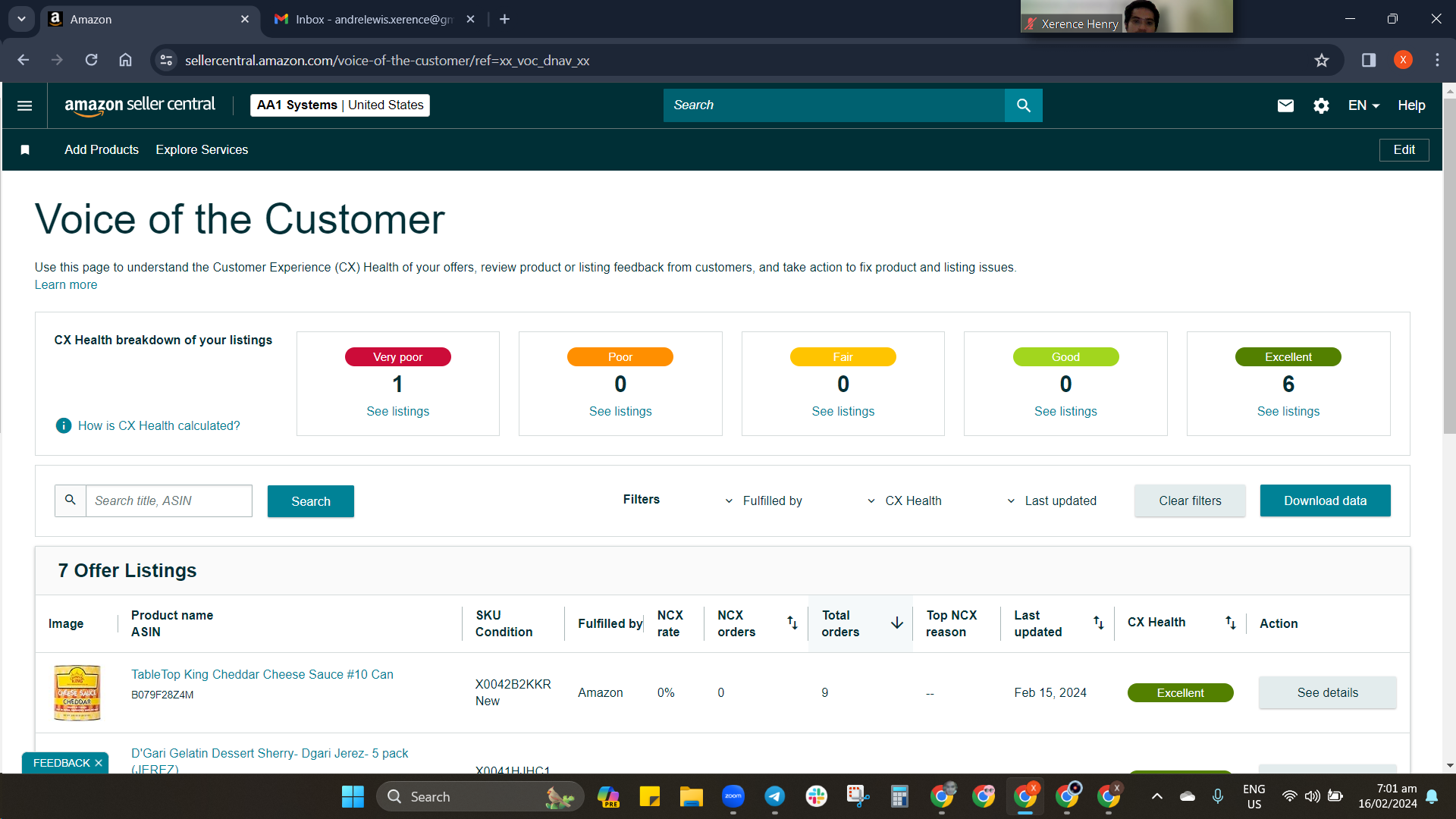1456x819 pixels.
Task: Click the cheddar cheese sauce product thumbnail
Action: (x=77, y=692)
